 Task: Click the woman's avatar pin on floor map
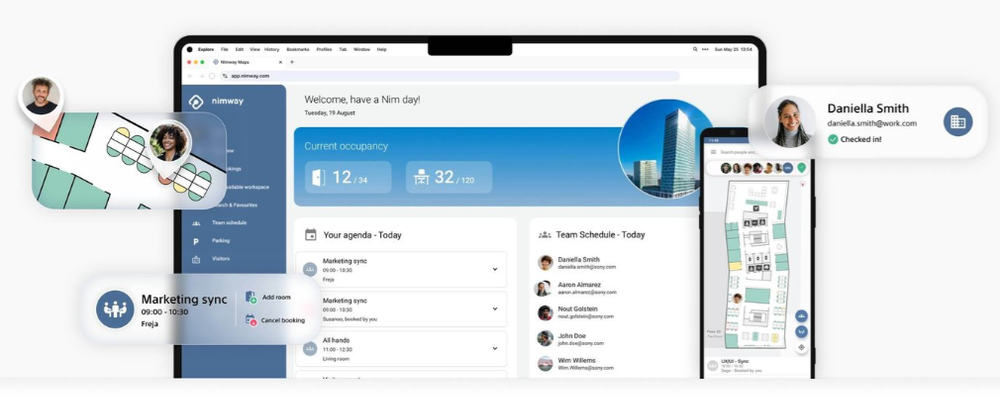[168, 145]
